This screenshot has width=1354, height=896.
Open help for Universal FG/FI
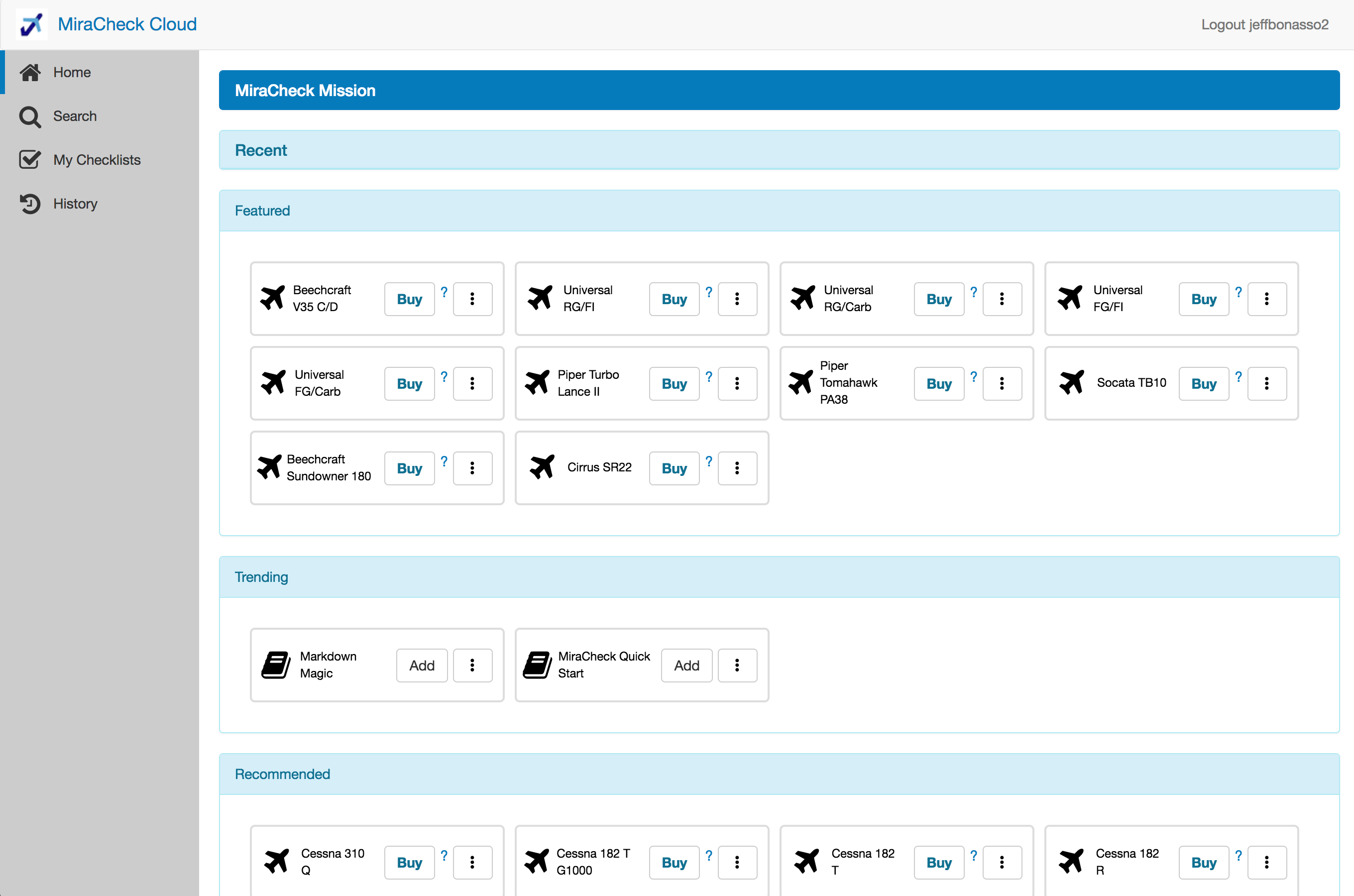click(1239, 292)
